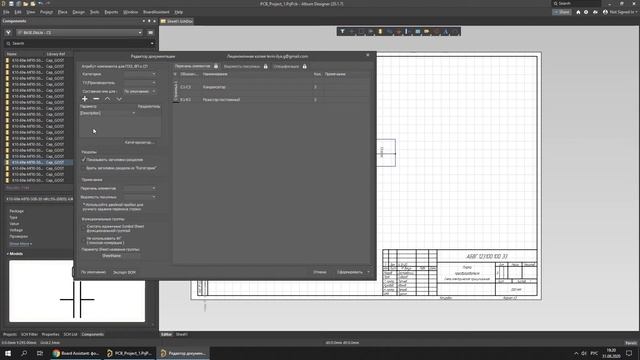Switch to the Спецификация tab
Viewport: 640px width, 360px height.
[x=286, y=66]
